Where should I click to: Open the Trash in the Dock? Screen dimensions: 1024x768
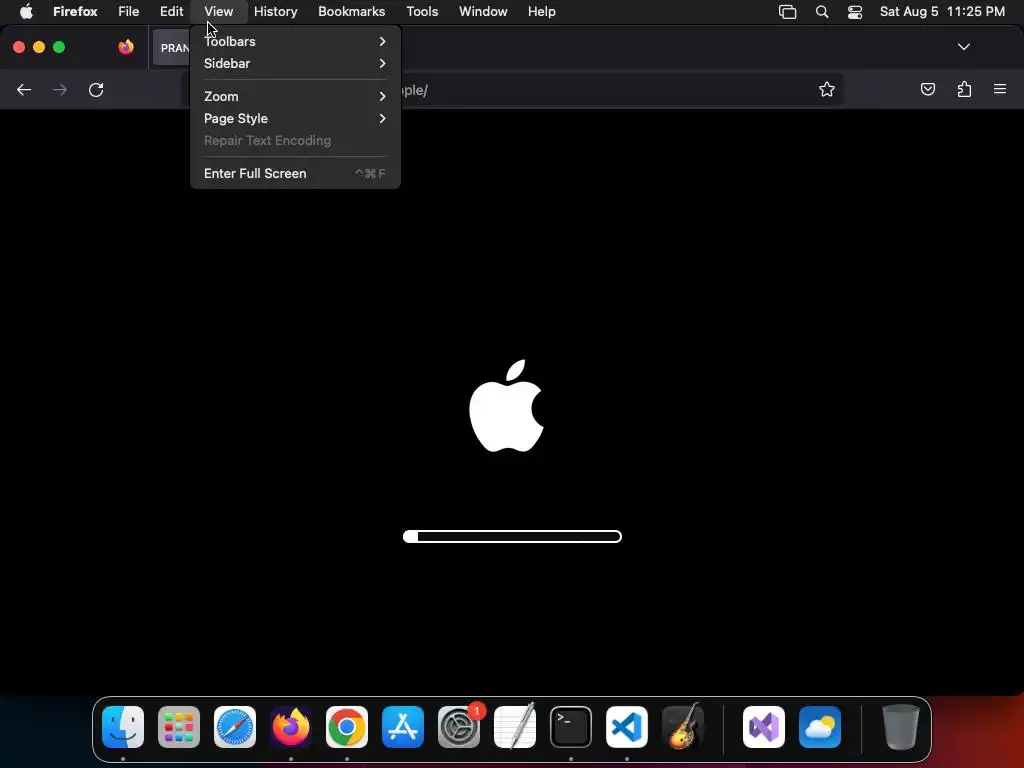point(901,727)
